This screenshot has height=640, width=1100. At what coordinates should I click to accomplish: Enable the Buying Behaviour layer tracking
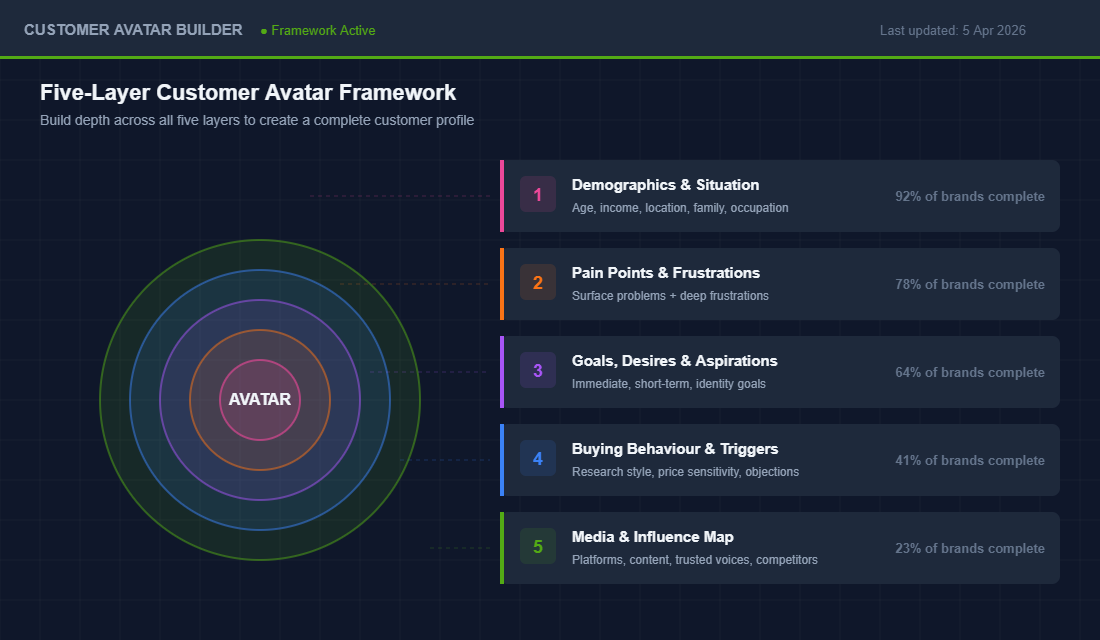[x=780, y=460]
